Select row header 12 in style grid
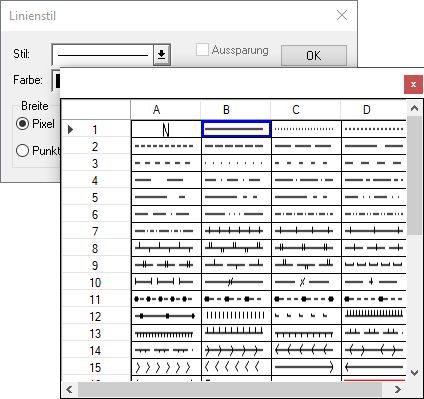Image resolution: width=424 pixels, height=399 pixels. click(96, 316)
